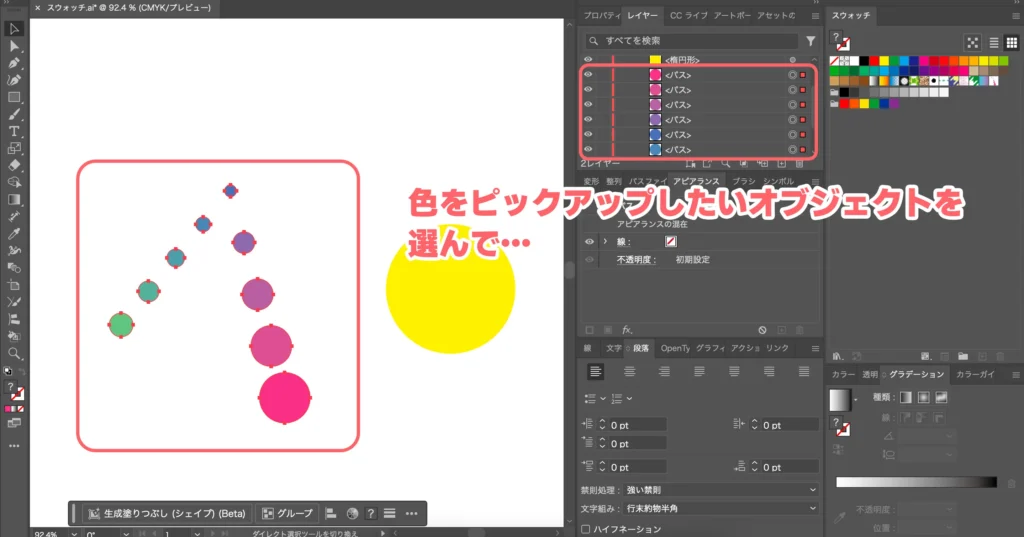Screen dimensions: 1024x537
Task: Select the Zoom magnifier tool
Action: tap(14, 353)
